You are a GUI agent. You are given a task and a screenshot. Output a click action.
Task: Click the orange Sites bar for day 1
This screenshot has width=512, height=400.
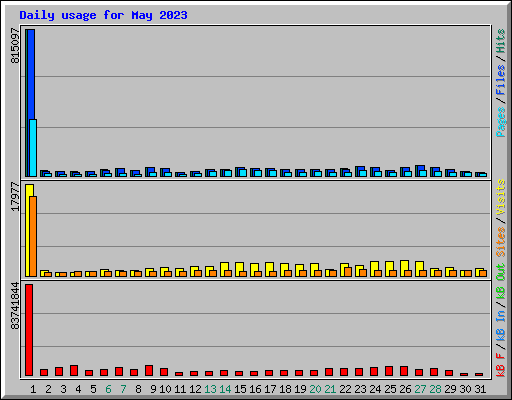33,236
